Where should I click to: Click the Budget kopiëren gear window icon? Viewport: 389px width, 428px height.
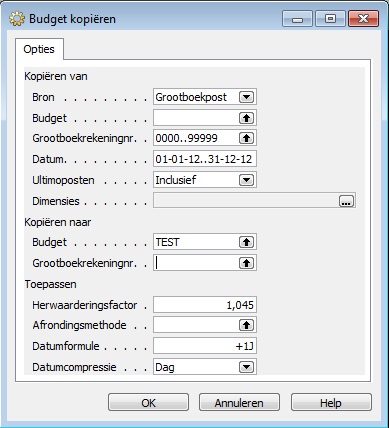click(x=17, y=19)
